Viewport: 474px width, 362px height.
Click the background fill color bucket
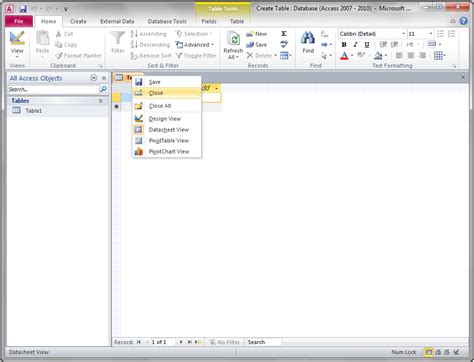(378, 56)
